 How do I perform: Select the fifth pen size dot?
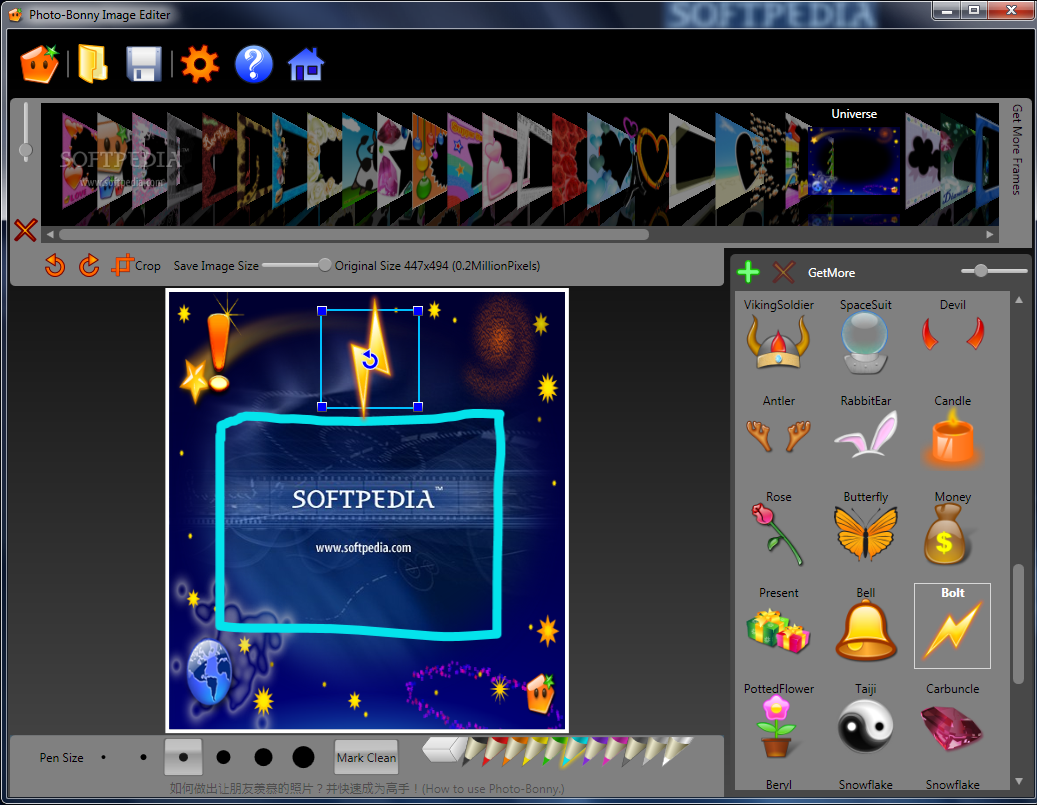[263, 757]
